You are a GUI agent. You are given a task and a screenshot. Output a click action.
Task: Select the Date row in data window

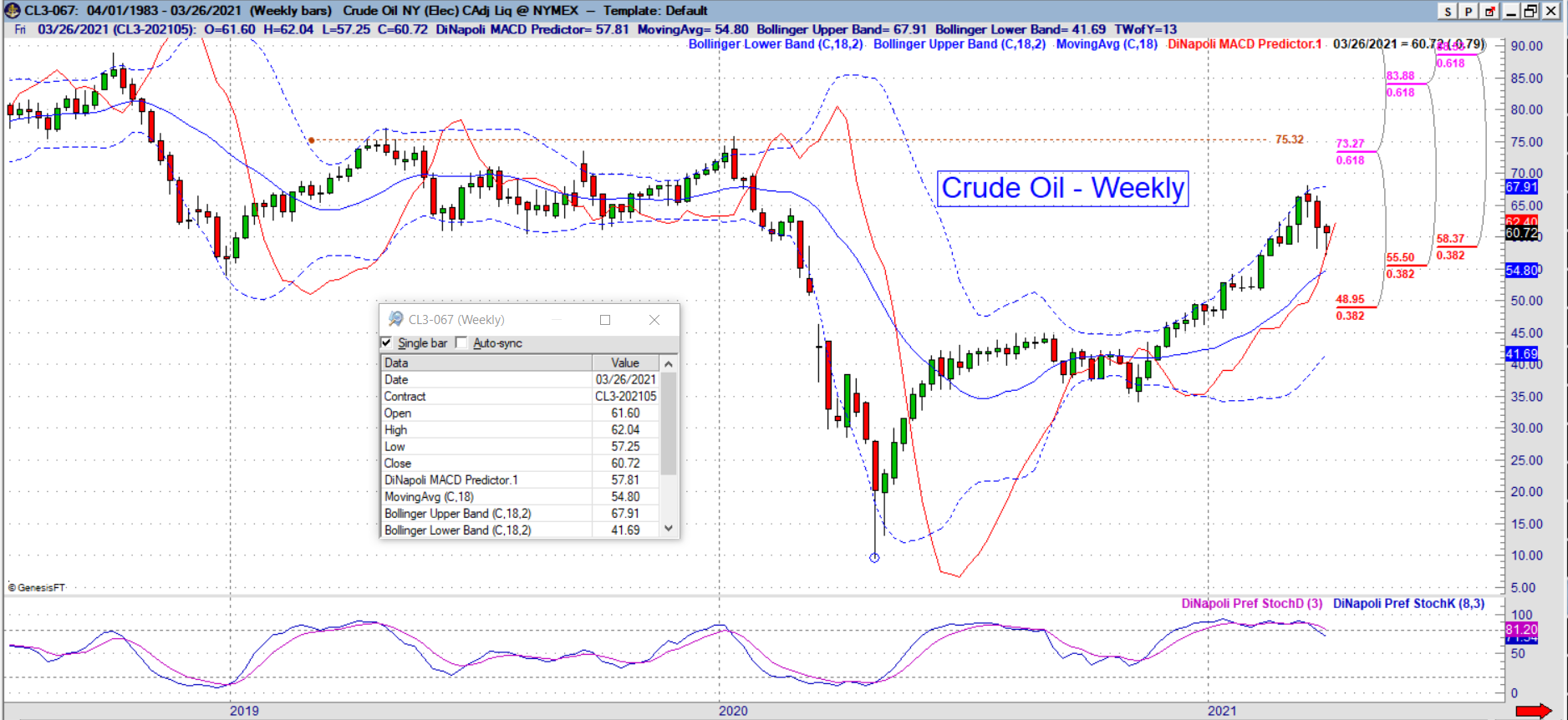[520, 379]
